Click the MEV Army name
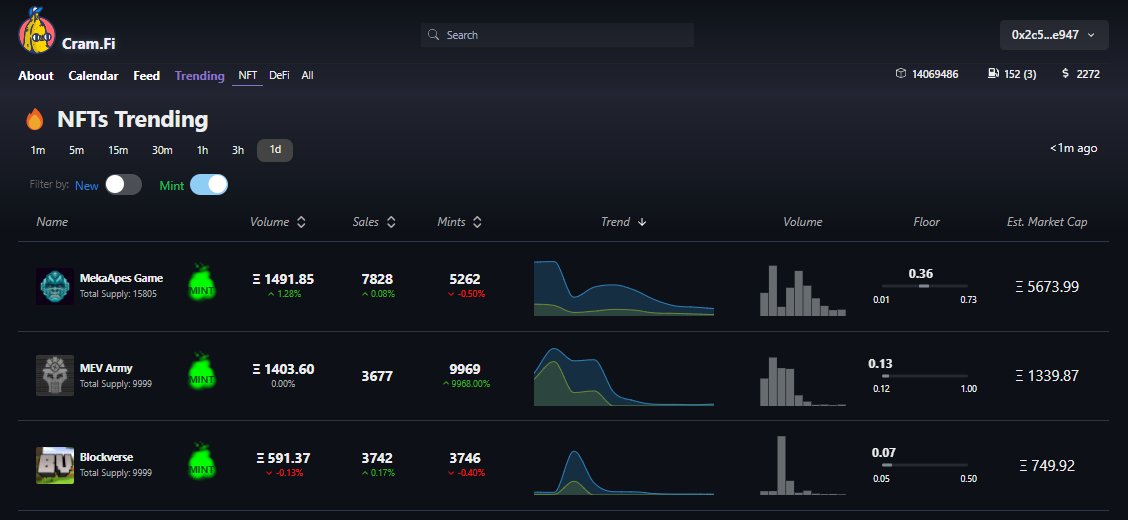 (106, 368)
